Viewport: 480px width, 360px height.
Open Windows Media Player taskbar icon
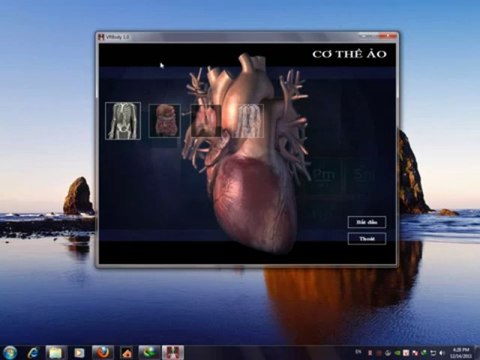pos(79,353)
